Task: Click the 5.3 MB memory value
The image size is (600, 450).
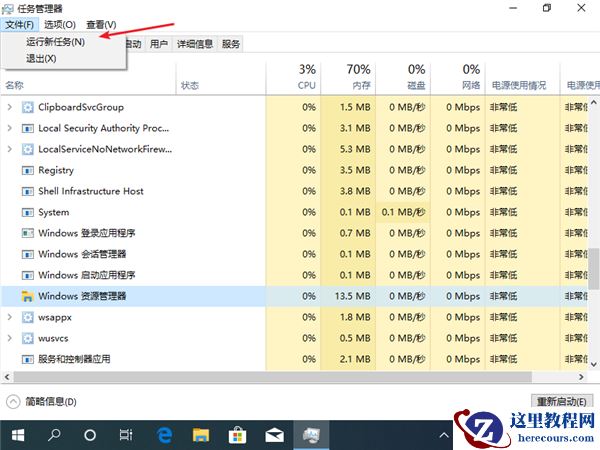Action: (355, 149)
